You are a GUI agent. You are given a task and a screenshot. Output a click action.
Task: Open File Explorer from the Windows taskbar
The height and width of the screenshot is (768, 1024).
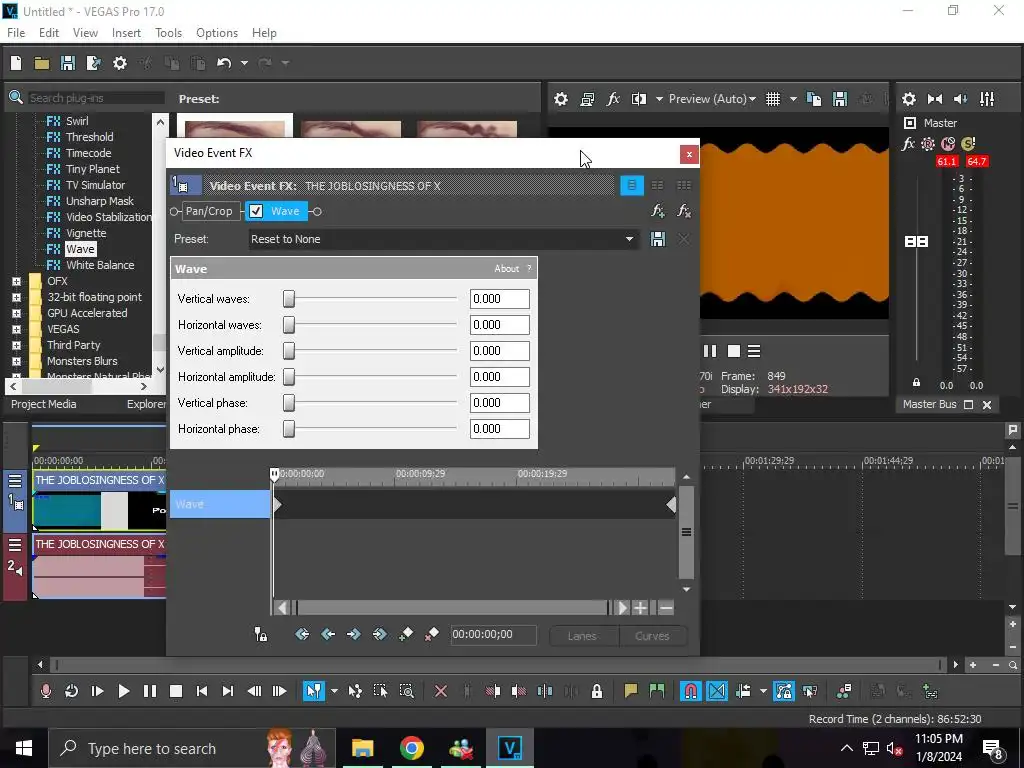[x=362, y=748]
